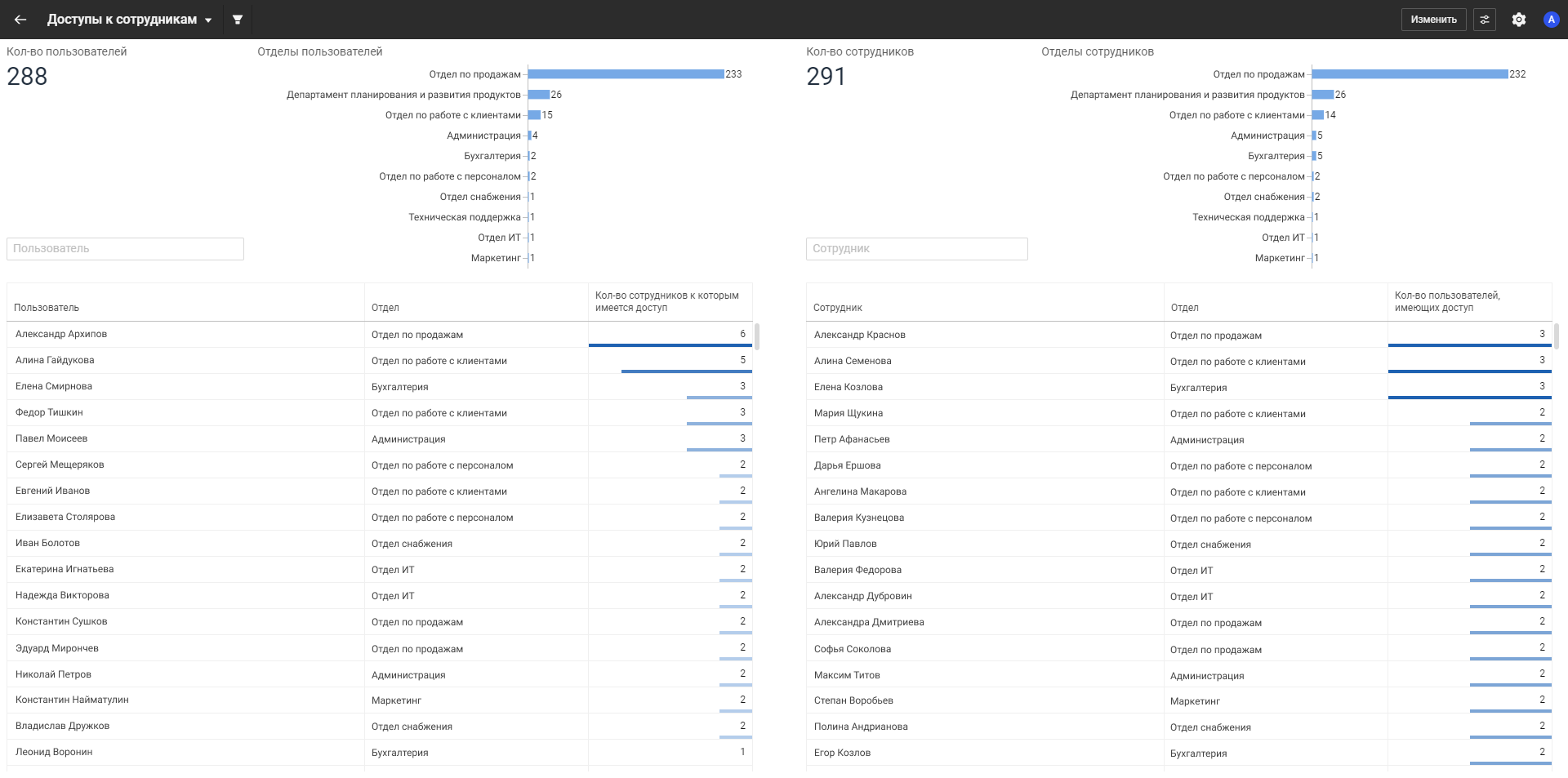Select the Отдел по продажам bar with 233

(626, 74)
